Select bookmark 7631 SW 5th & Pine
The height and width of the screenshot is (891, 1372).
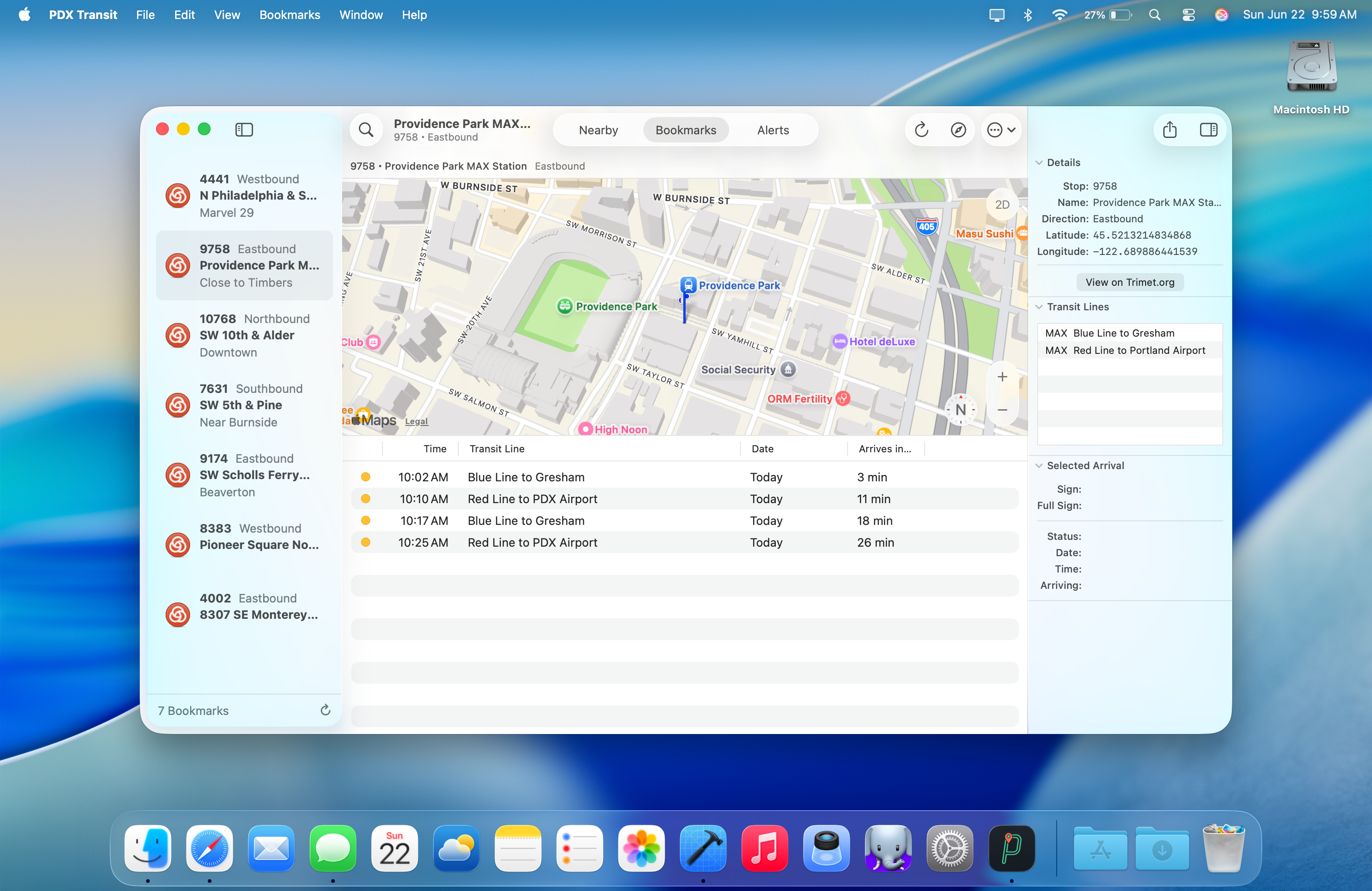coord(245,405)
